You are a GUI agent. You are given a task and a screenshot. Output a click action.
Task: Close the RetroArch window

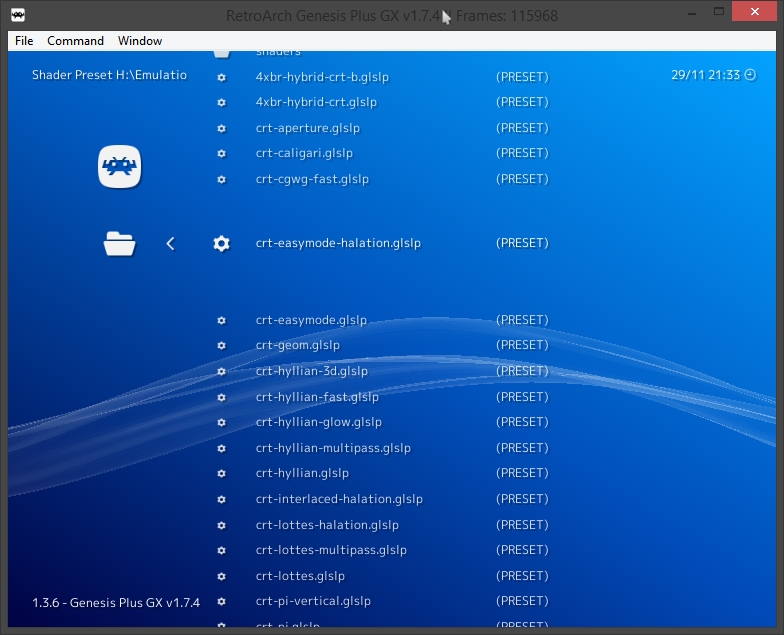pyautogui.click(x=754, y=12)
